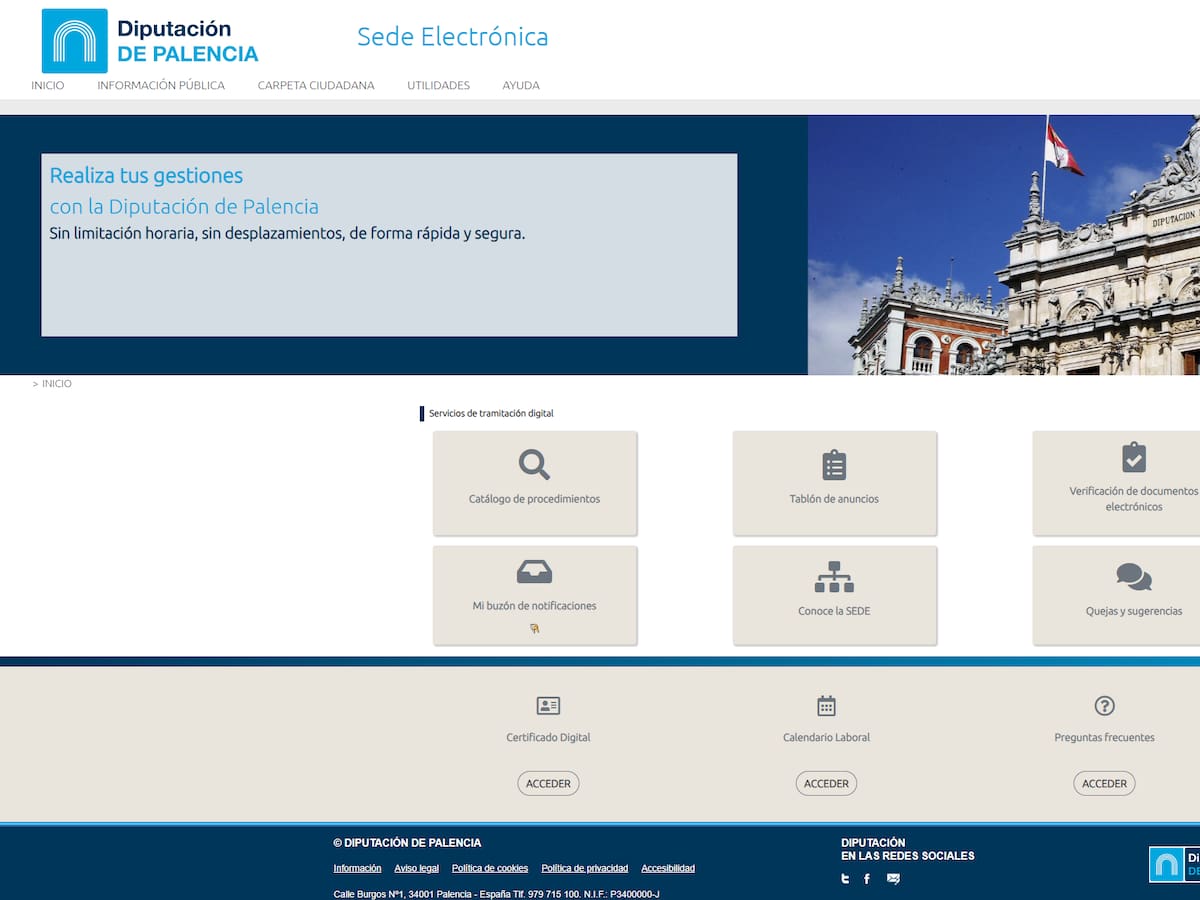Follow the Aviso legal footer link
Screen dimensions: 1200x900
point(416,868)
